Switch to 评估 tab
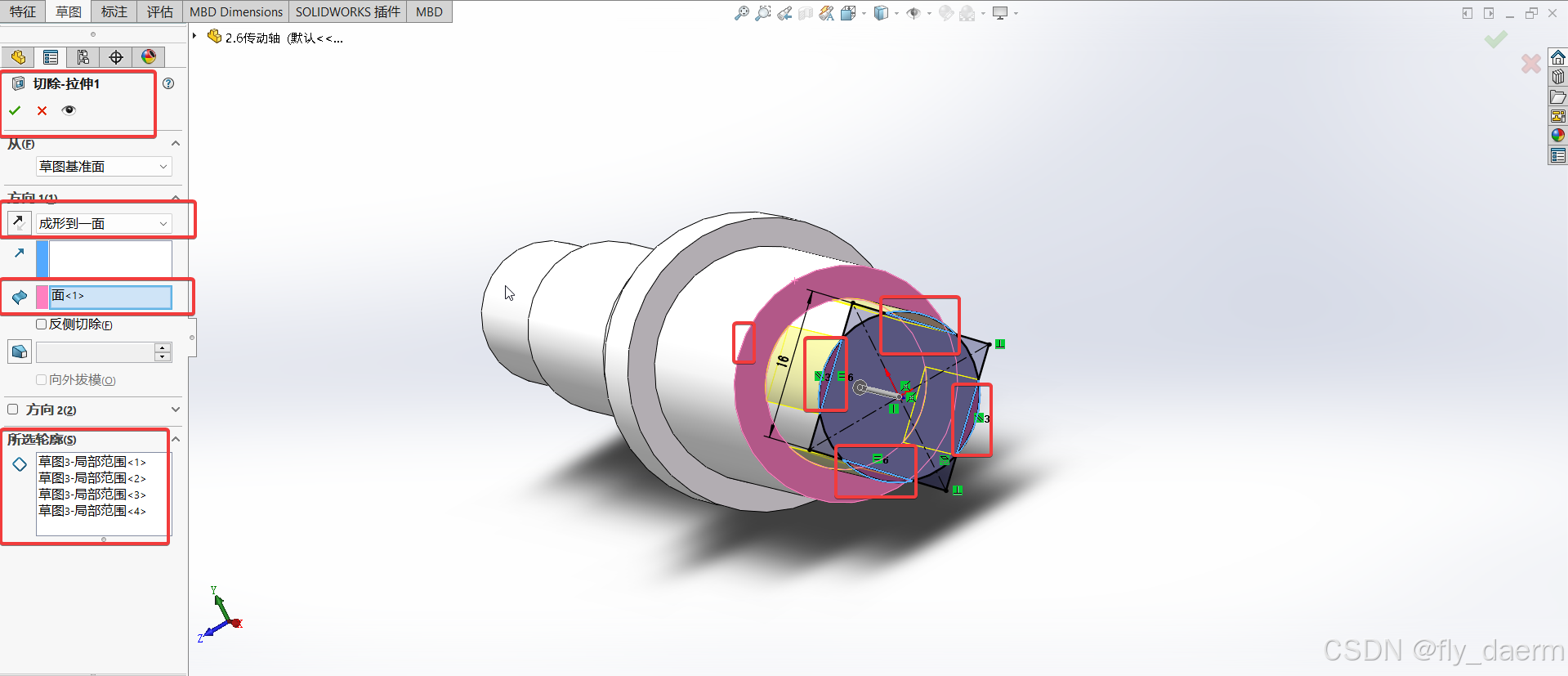Viewport: 1568px width, 676px height. coord(160,11)
